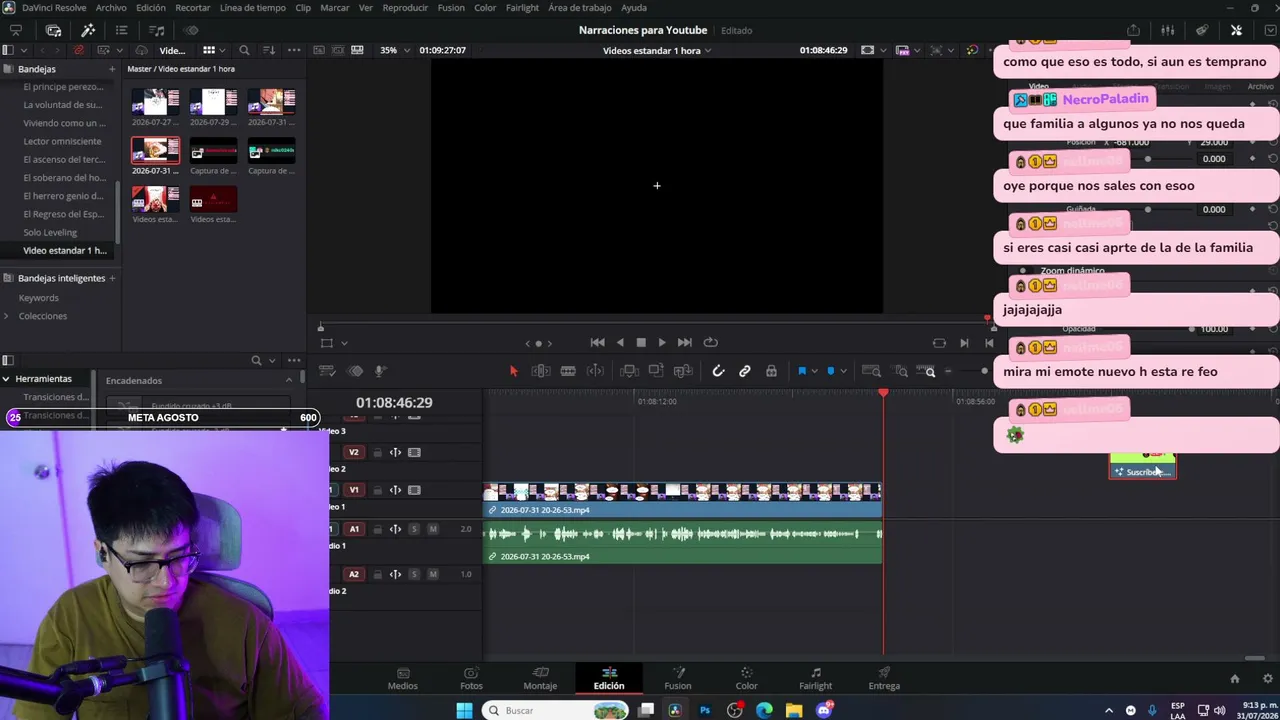Screen dimensions: 1280x720
Task: Click the Replace clip edit icon
Action: [683, 372]
